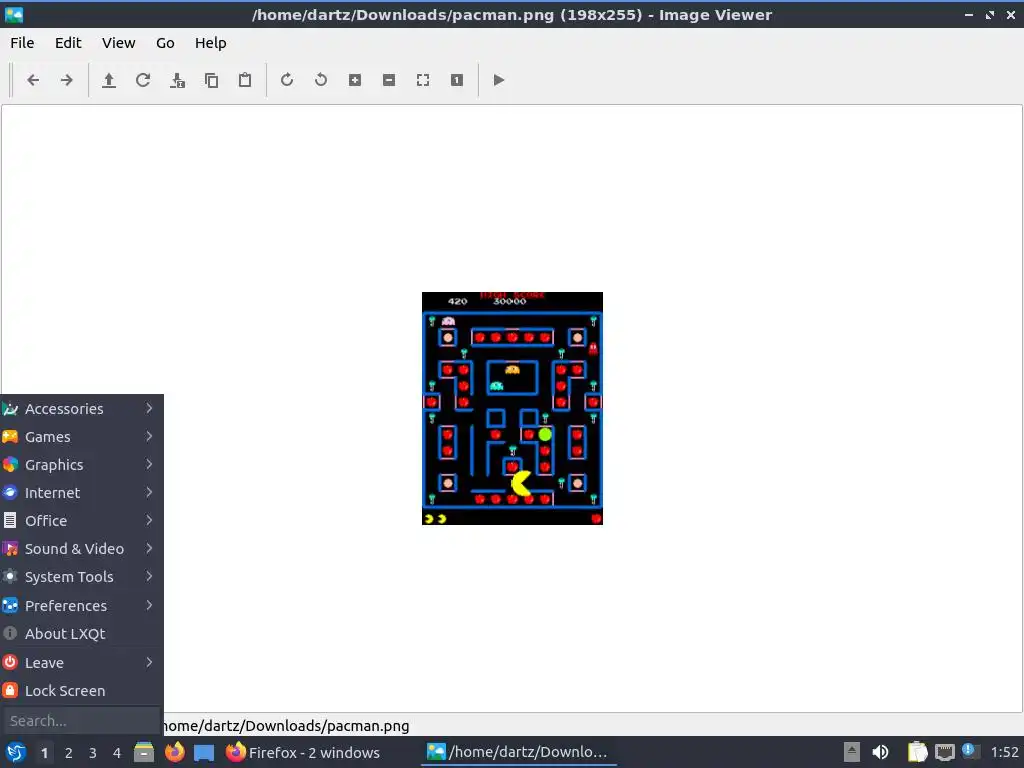The width and height of the screenshot is (1024, 768).
Task: Click the chevron beside Sound & Video
Action: tap(149, 549)
